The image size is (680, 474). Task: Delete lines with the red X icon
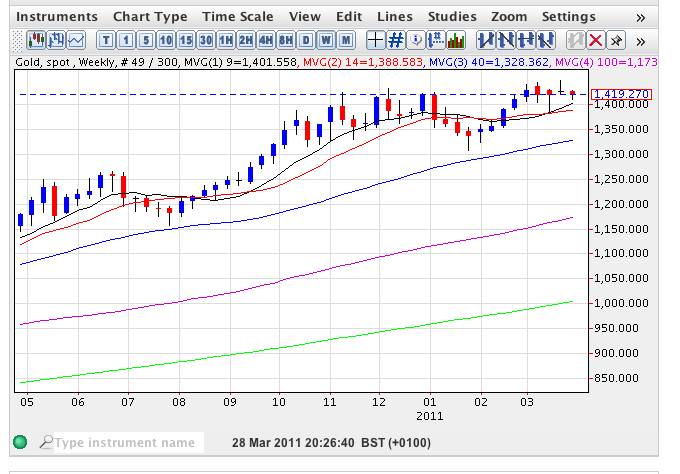[x=595, y=41]
